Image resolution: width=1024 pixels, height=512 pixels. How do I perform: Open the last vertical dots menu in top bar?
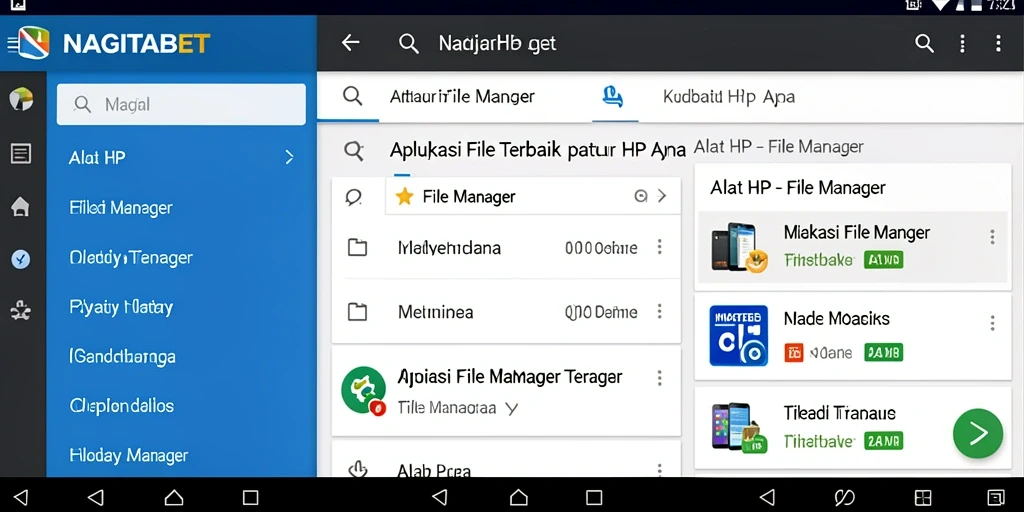point(998,44)
